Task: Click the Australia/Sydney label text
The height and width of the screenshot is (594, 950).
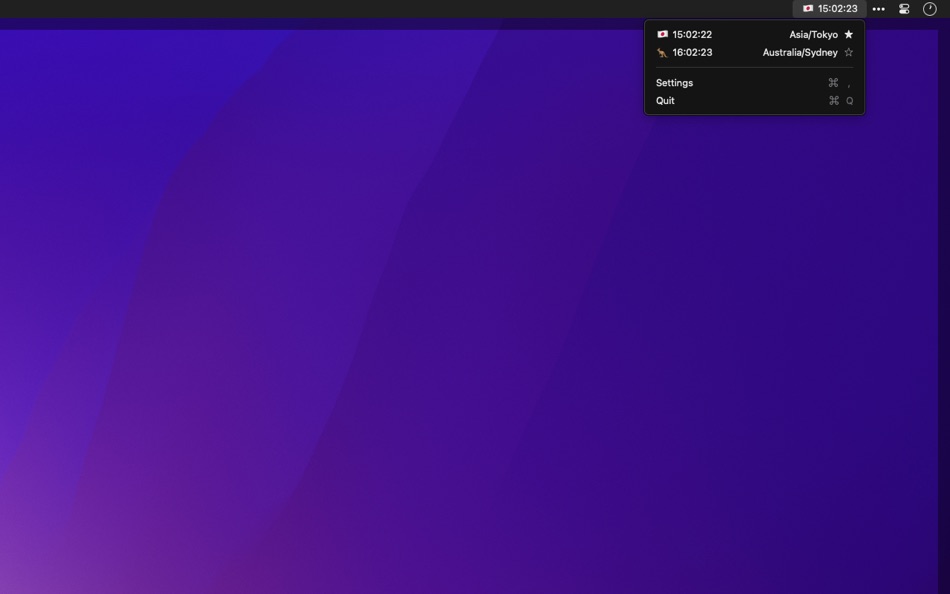Action: click(800, 53)
